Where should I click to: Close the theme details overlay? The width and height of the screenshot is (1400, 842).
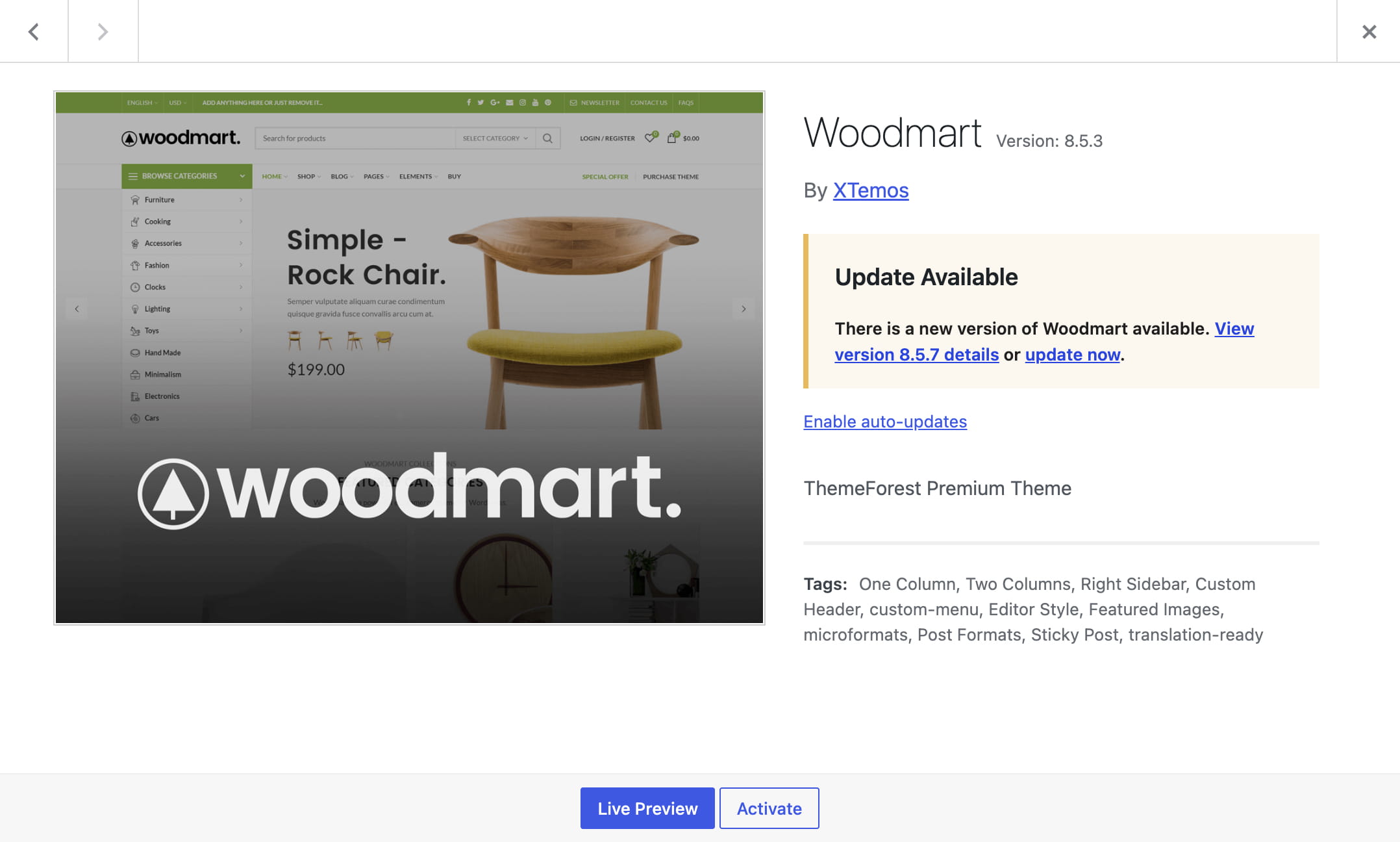coord(1369,31)
